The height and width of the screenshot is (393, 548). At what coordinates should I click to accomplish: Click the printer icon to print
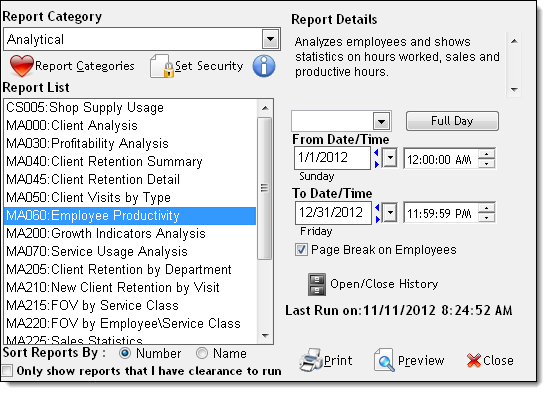(310, 360)
